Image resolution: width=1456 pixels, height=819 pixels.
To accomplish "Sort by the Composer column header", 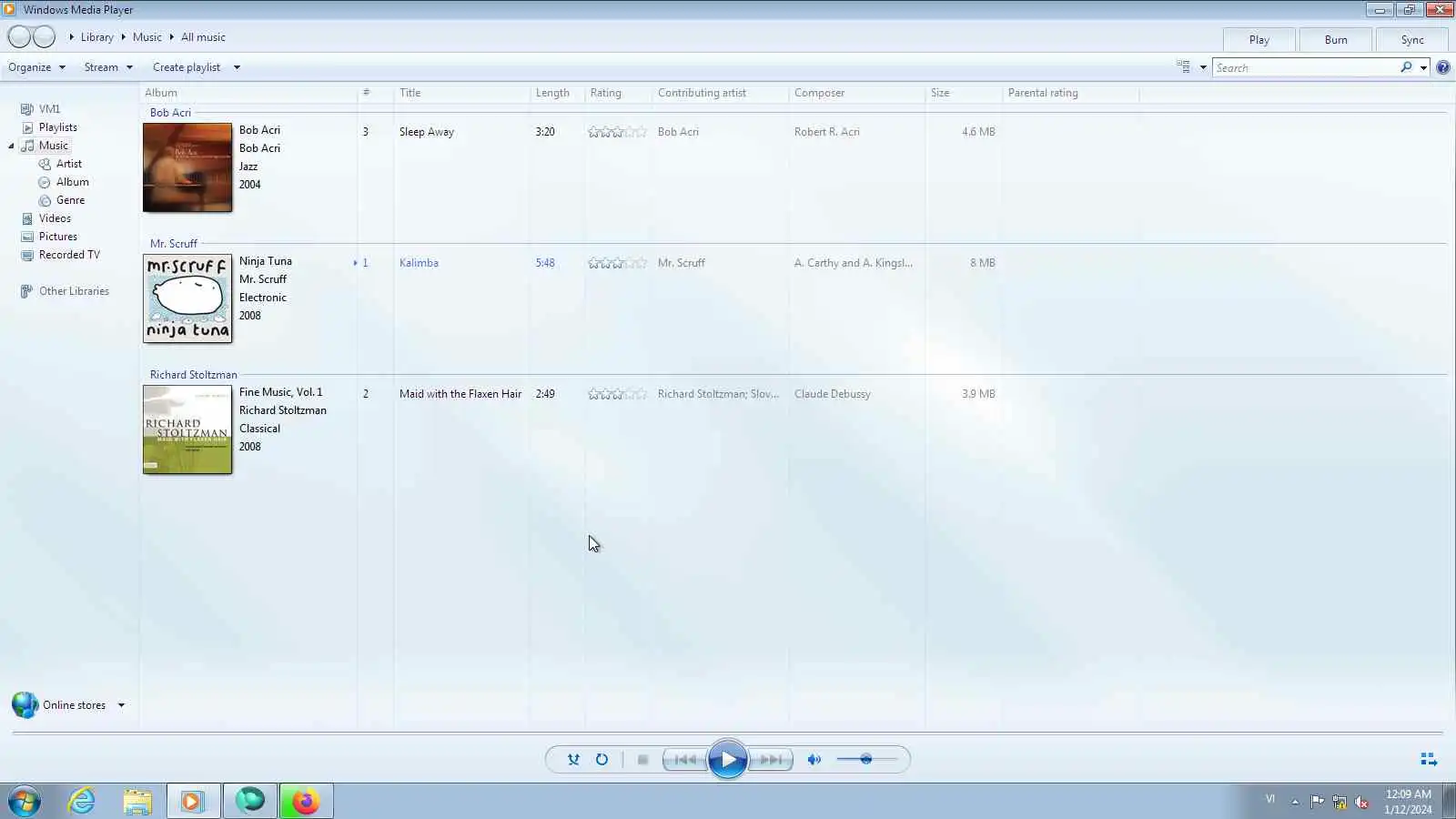I will pos(856,93).
